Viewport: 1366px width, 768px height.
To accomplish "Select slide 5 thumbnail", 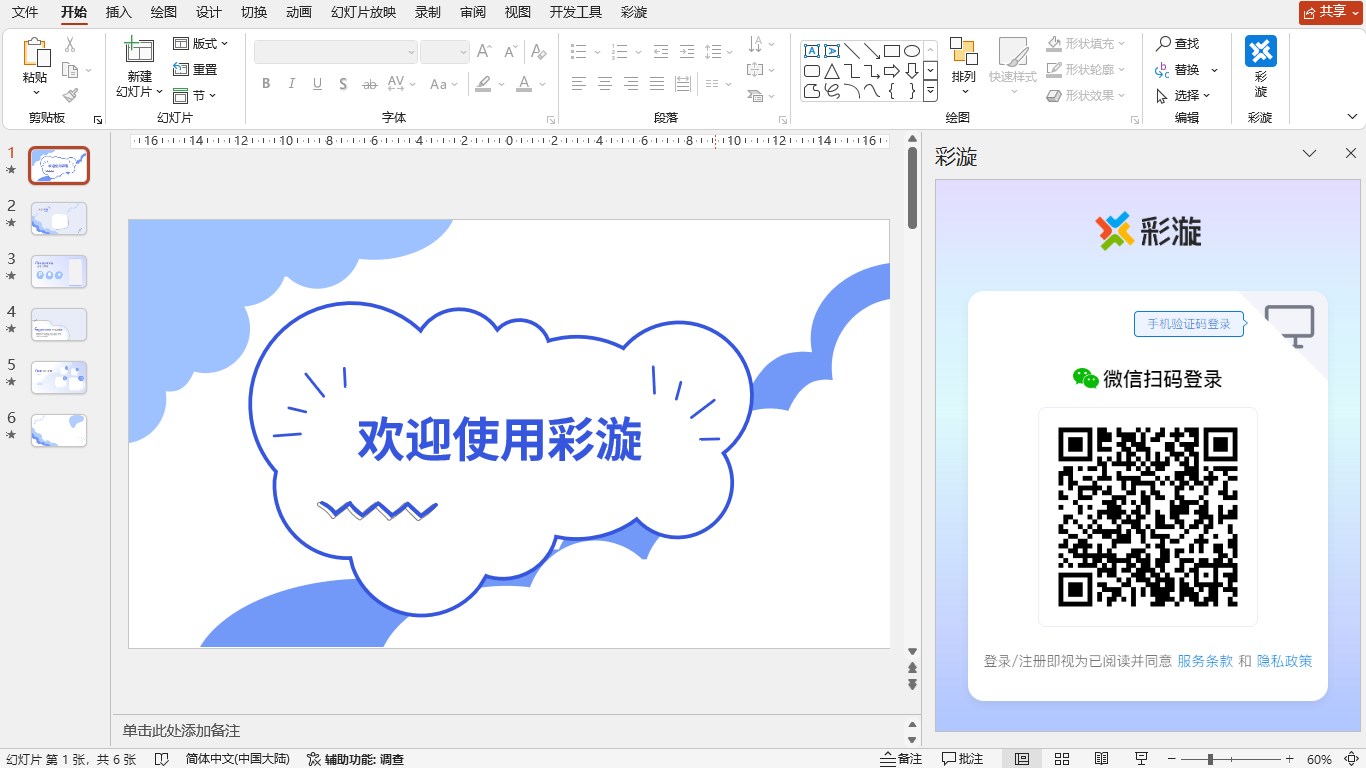I will [59, 378].
